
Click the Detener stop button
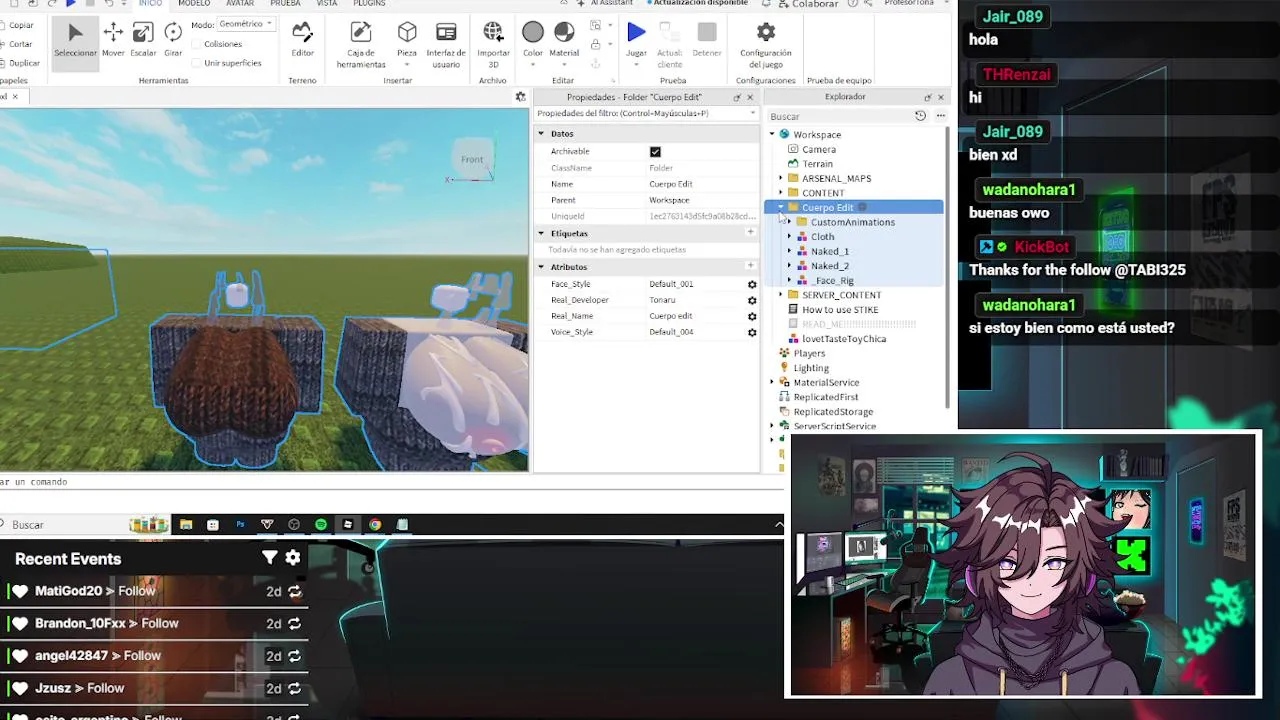tap(707, 39)
